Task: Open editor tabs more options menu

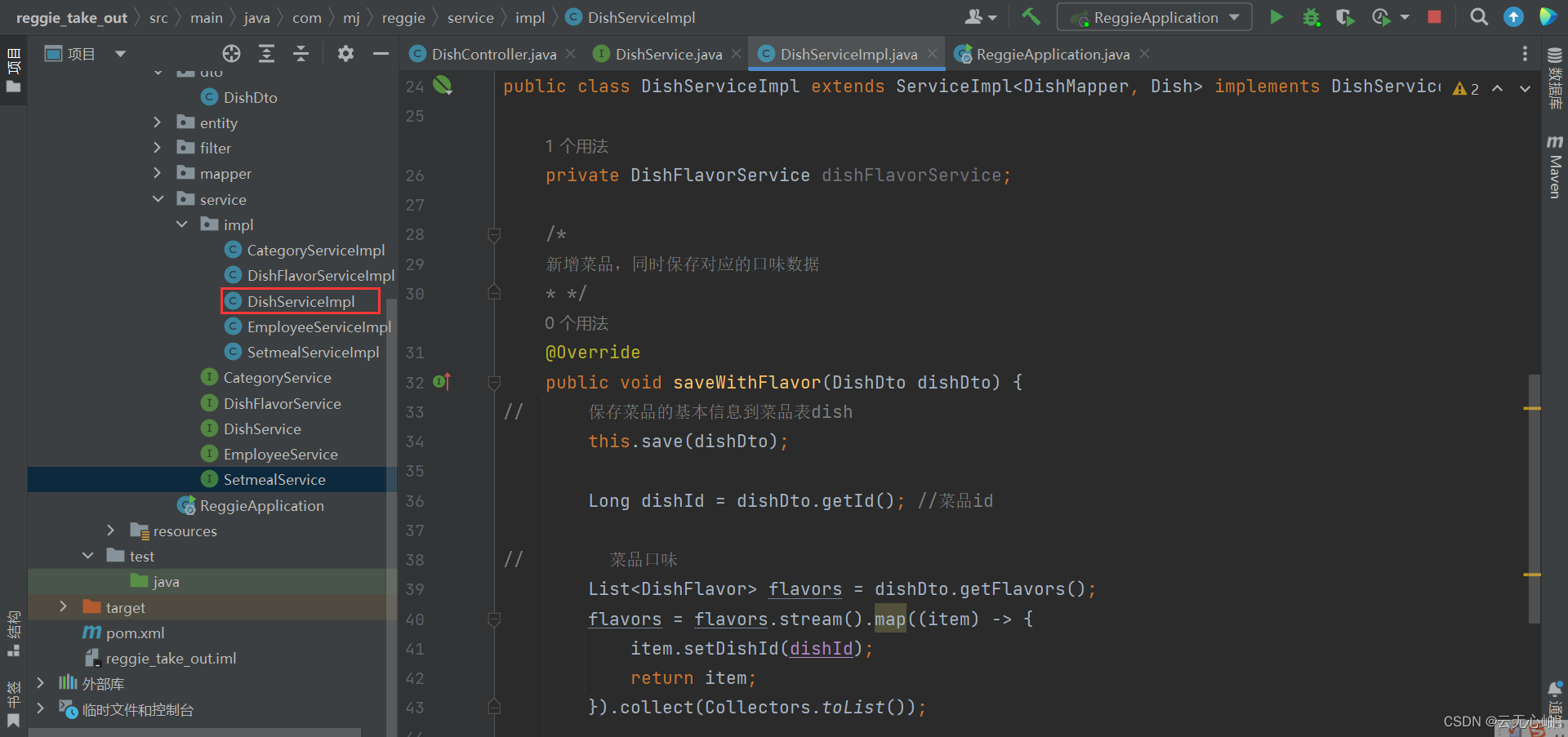Action: click(x=1525, y=54)
